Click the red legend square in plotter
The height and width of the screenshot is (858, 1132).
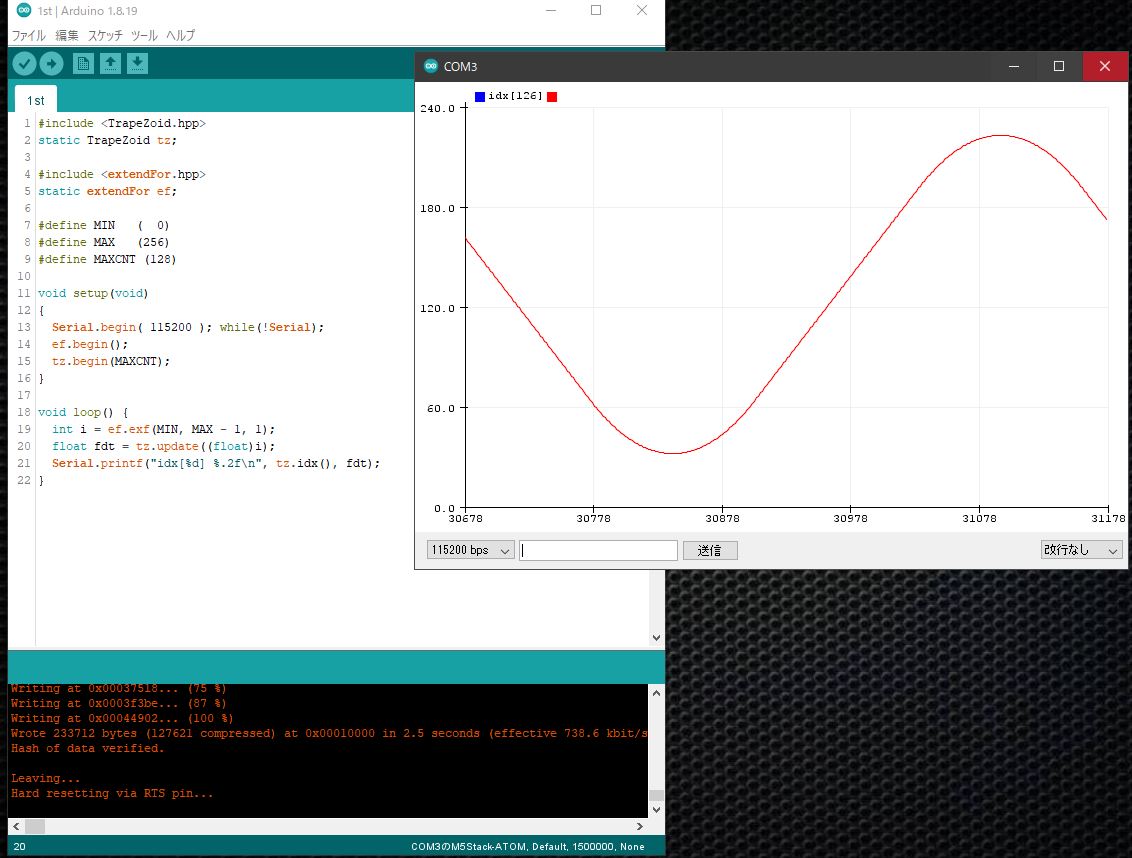coord(552,96)
